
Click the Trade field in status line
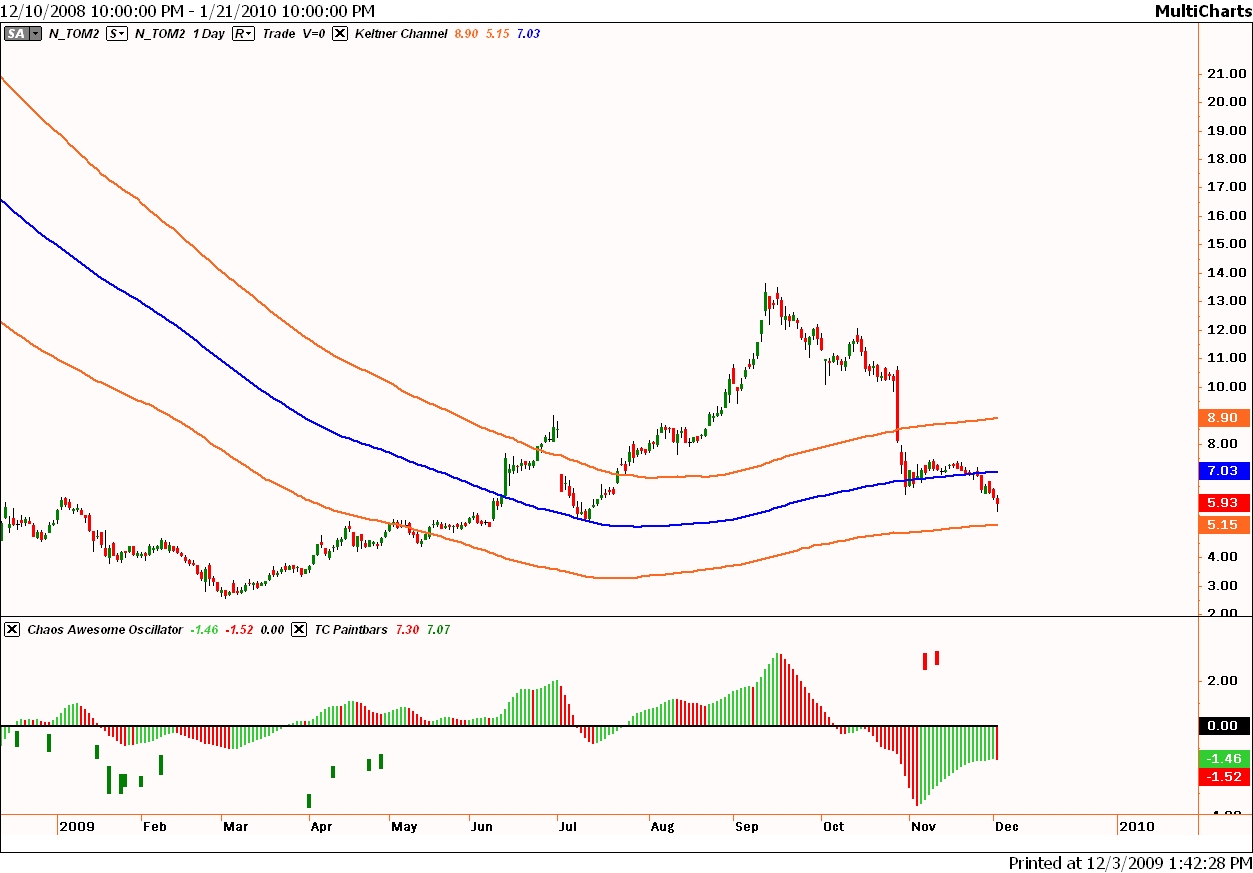(x=279, y=33)
